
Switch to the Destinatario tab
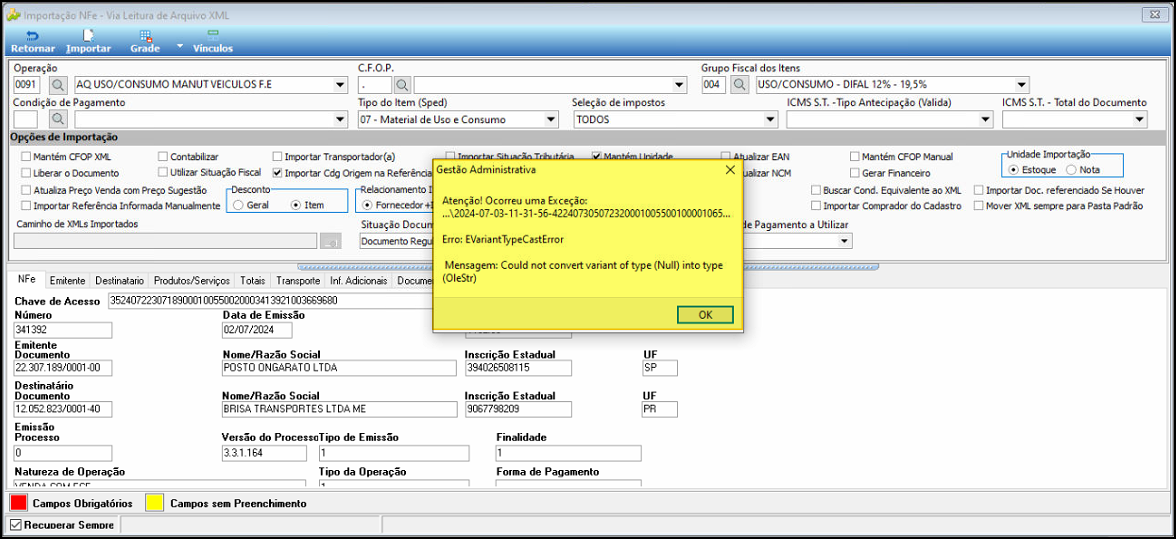(120, 280)
